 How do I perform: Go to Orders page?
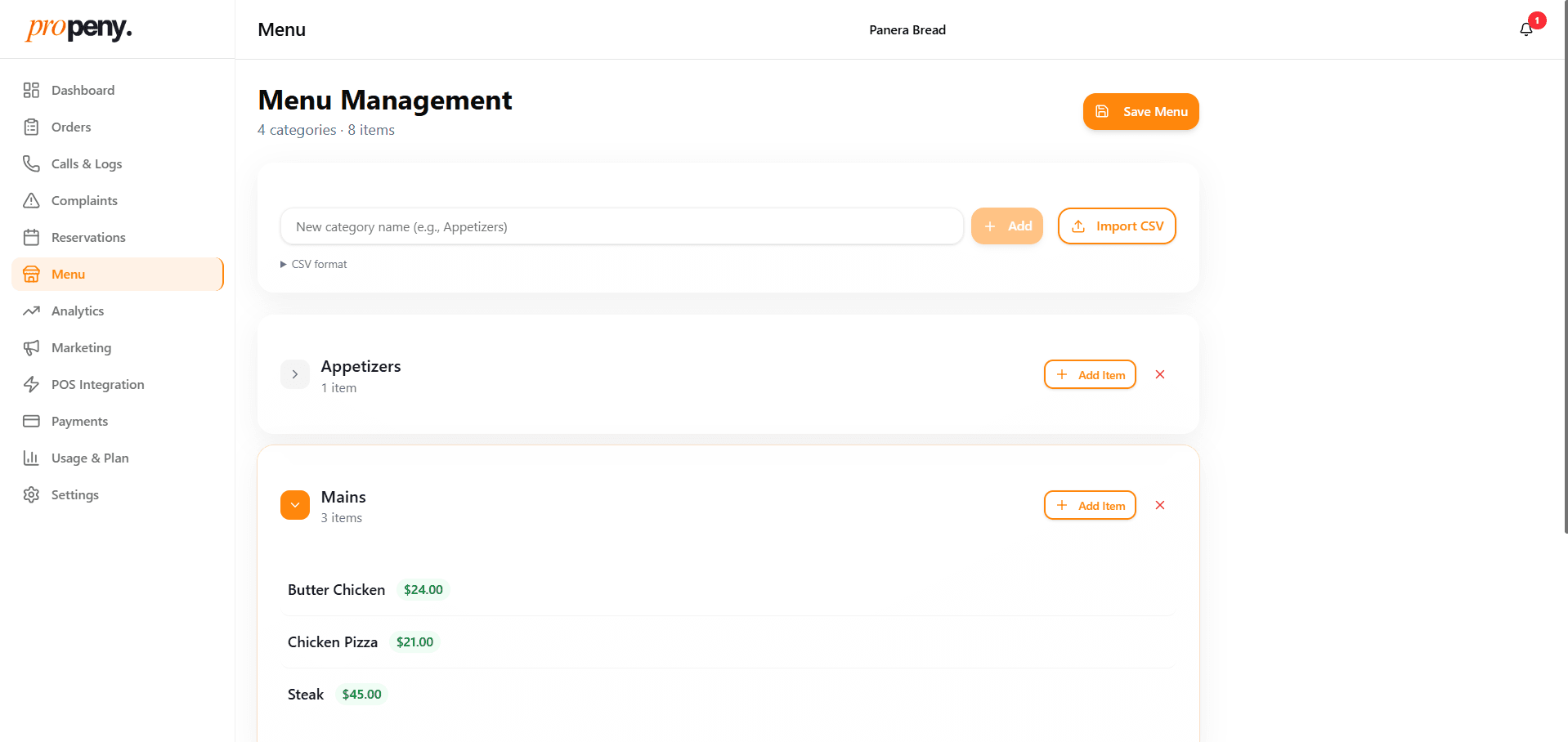click(x=117, y=127)
